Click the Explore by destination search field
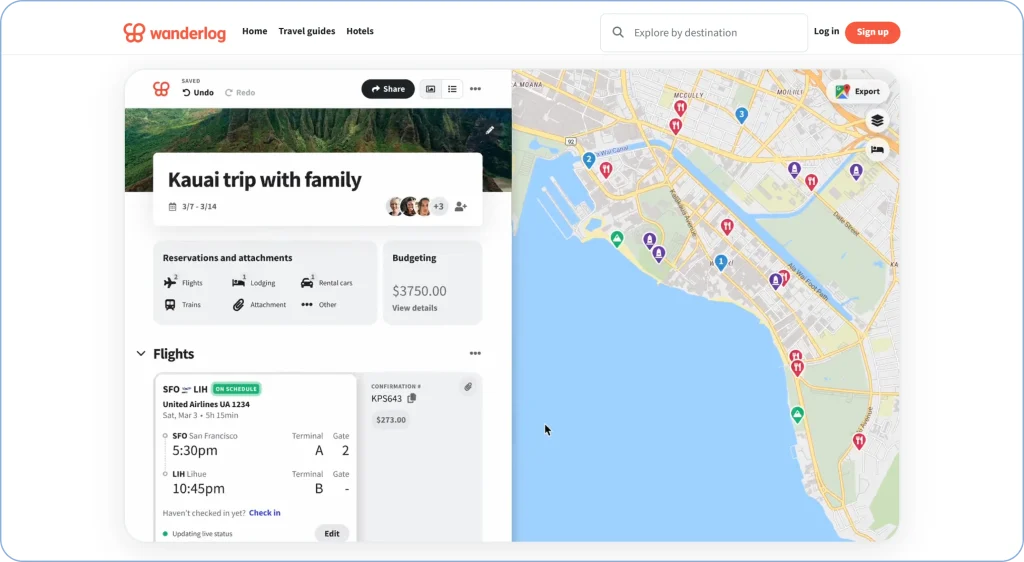This screenshot has width=1024, height=562. [703, 33]
